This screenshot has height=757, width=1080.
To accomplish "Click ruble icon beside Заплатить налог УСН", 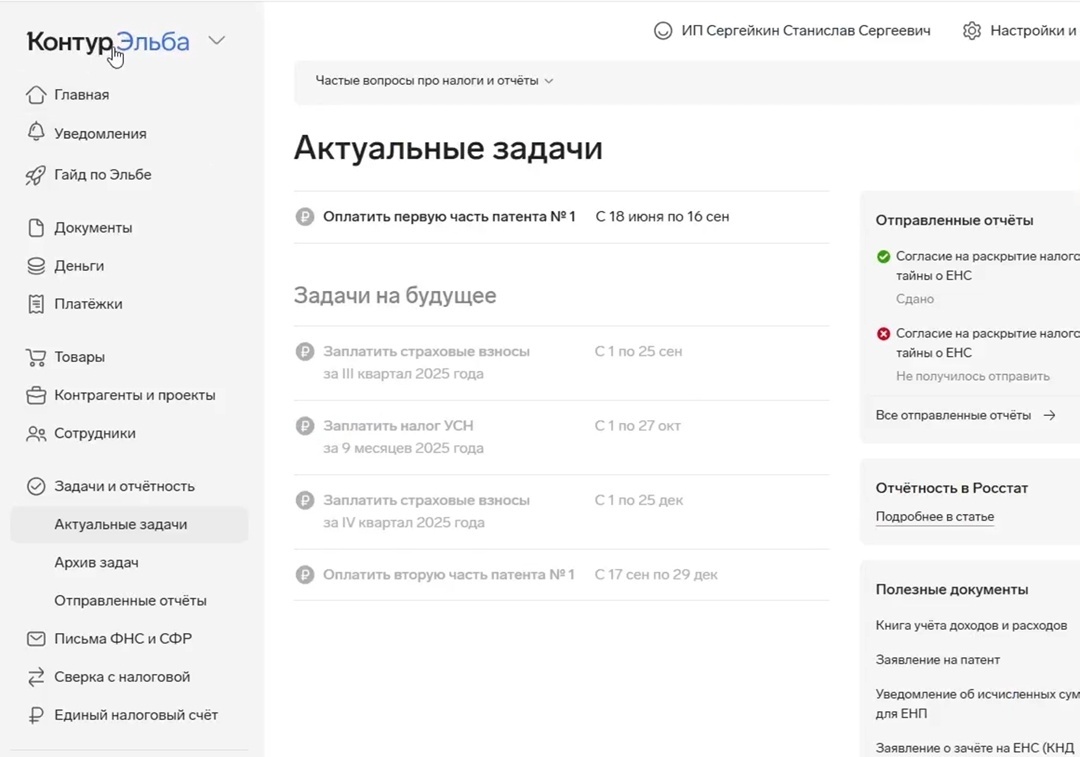I will pos(305,426).
